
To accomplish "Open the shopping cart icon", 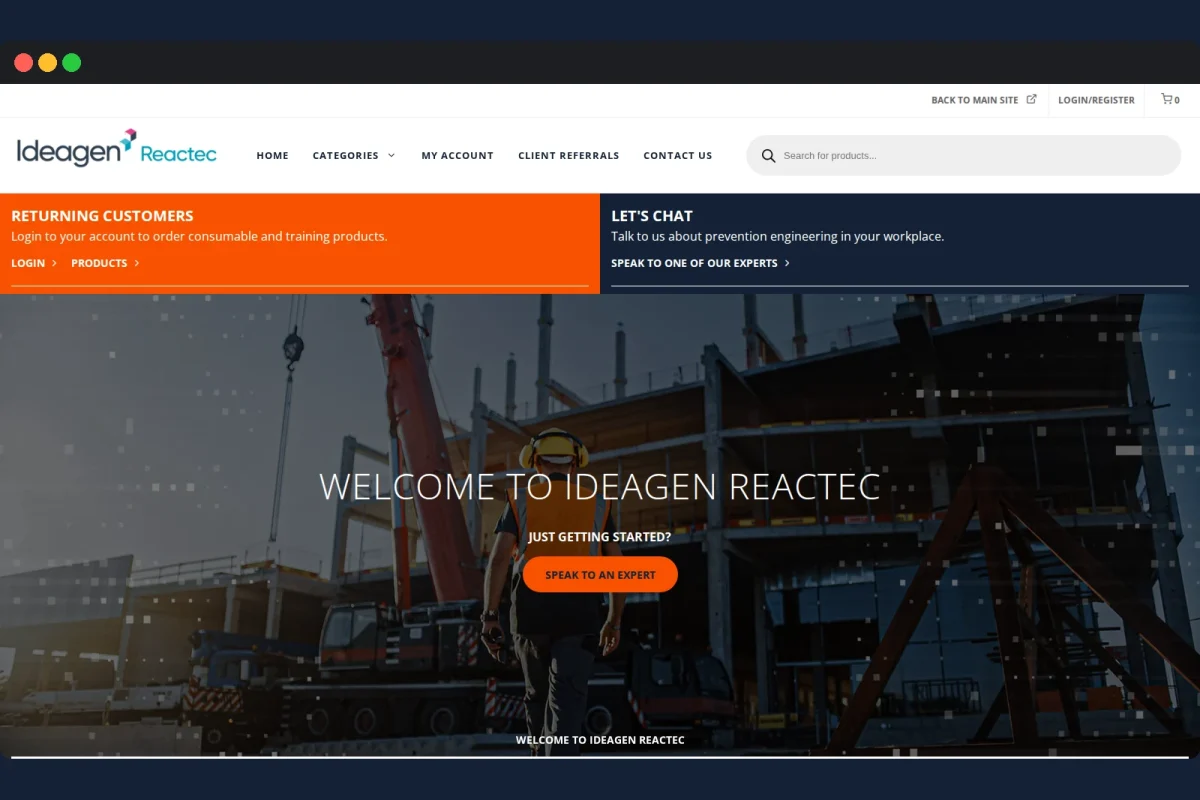I will coord(1169,99).
